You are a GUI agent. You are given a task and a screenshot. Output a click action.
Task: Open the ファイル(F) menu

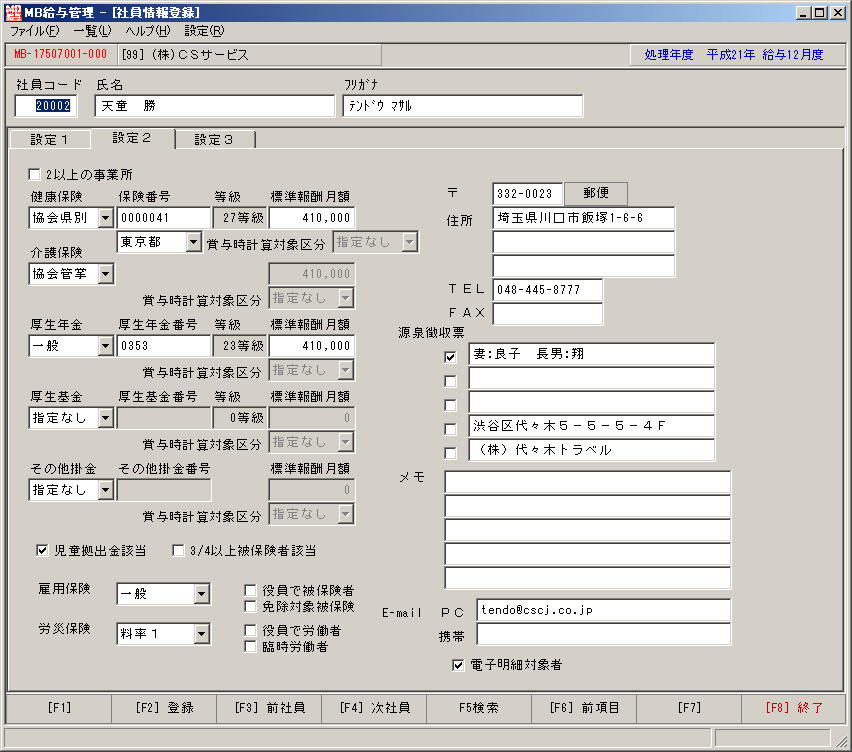coord(34,31)
